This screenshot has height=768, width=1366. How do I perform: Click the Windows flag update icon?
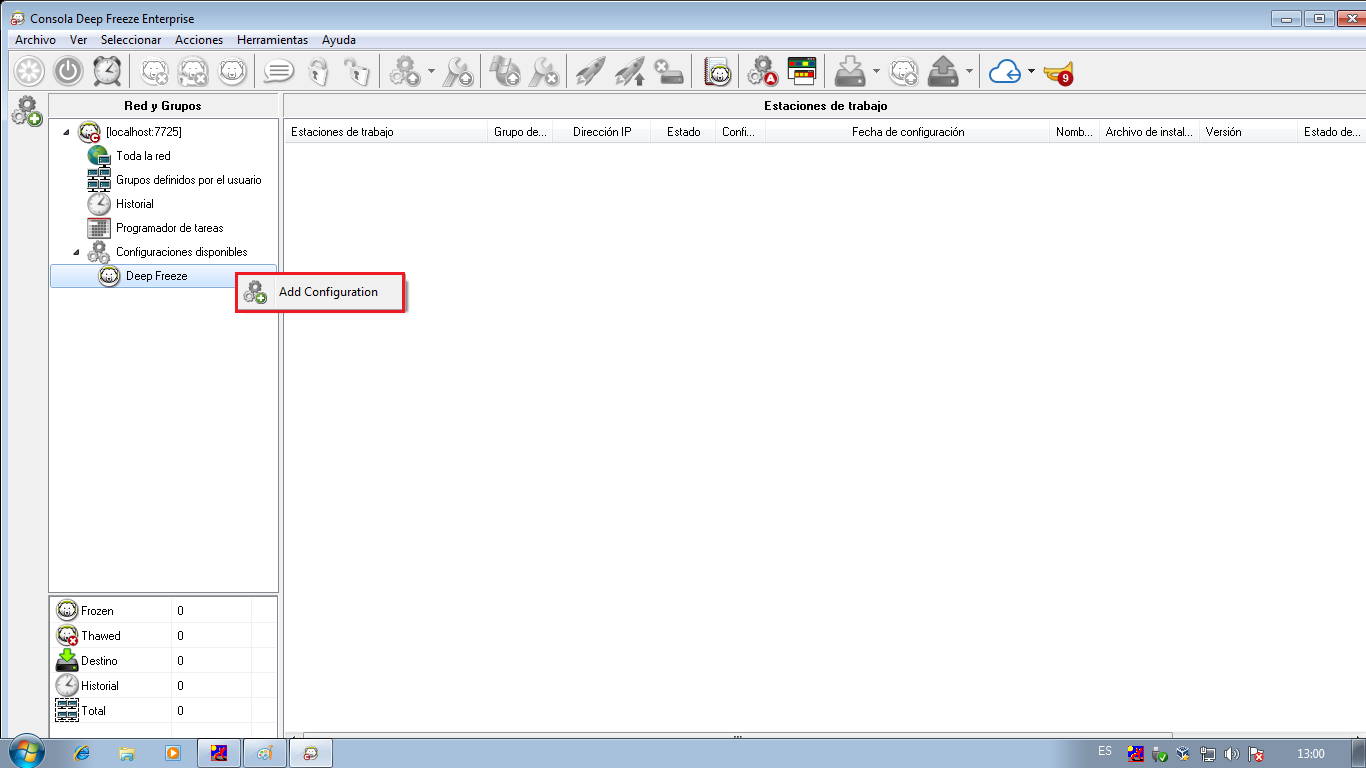[x=505, y=71]
